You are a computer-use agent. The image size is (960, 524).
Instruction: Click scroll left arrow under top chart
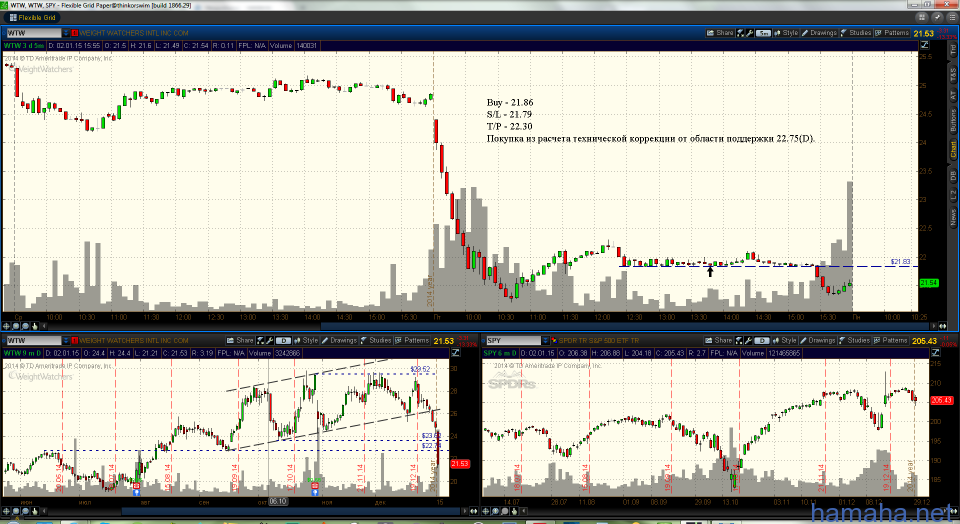pyautogui.click(x=43, y=326)
